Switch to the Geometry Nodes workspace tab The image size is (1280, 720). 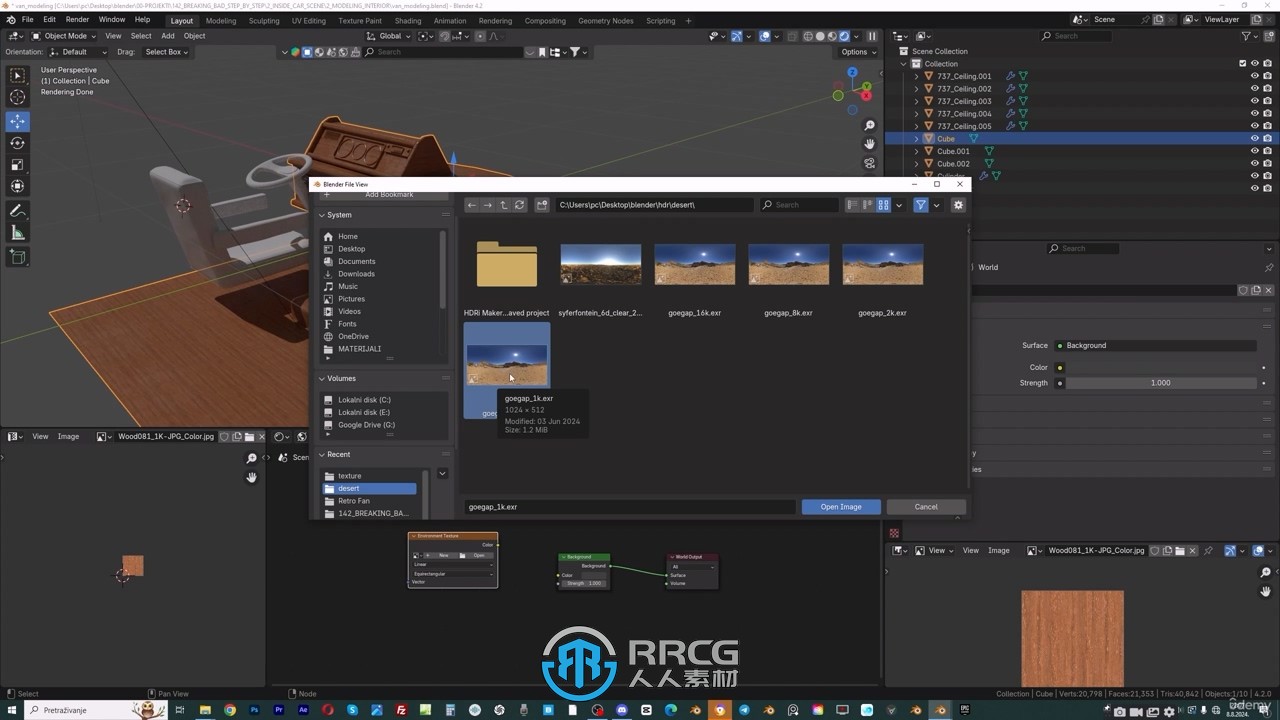pyautogui.click(x=605, y=21)
